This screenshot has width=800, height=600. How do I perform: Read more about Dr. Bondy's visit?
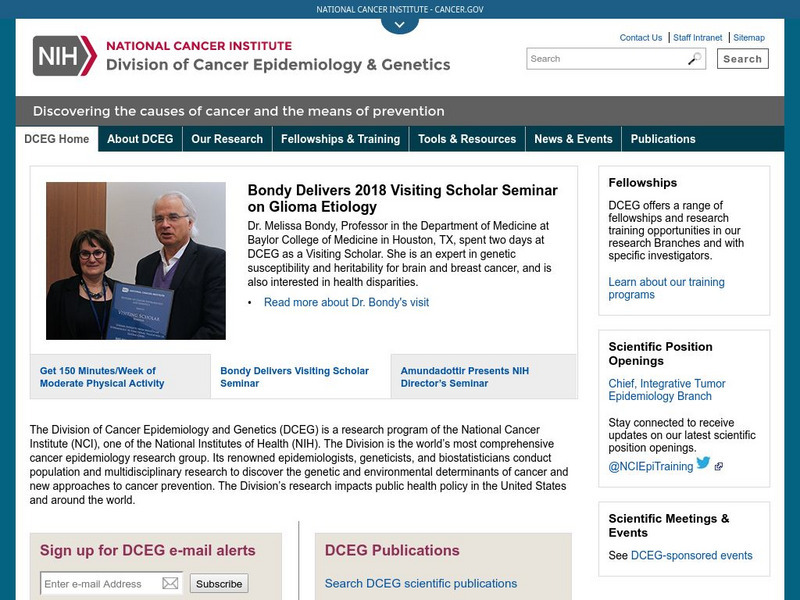tap(346, 302)
